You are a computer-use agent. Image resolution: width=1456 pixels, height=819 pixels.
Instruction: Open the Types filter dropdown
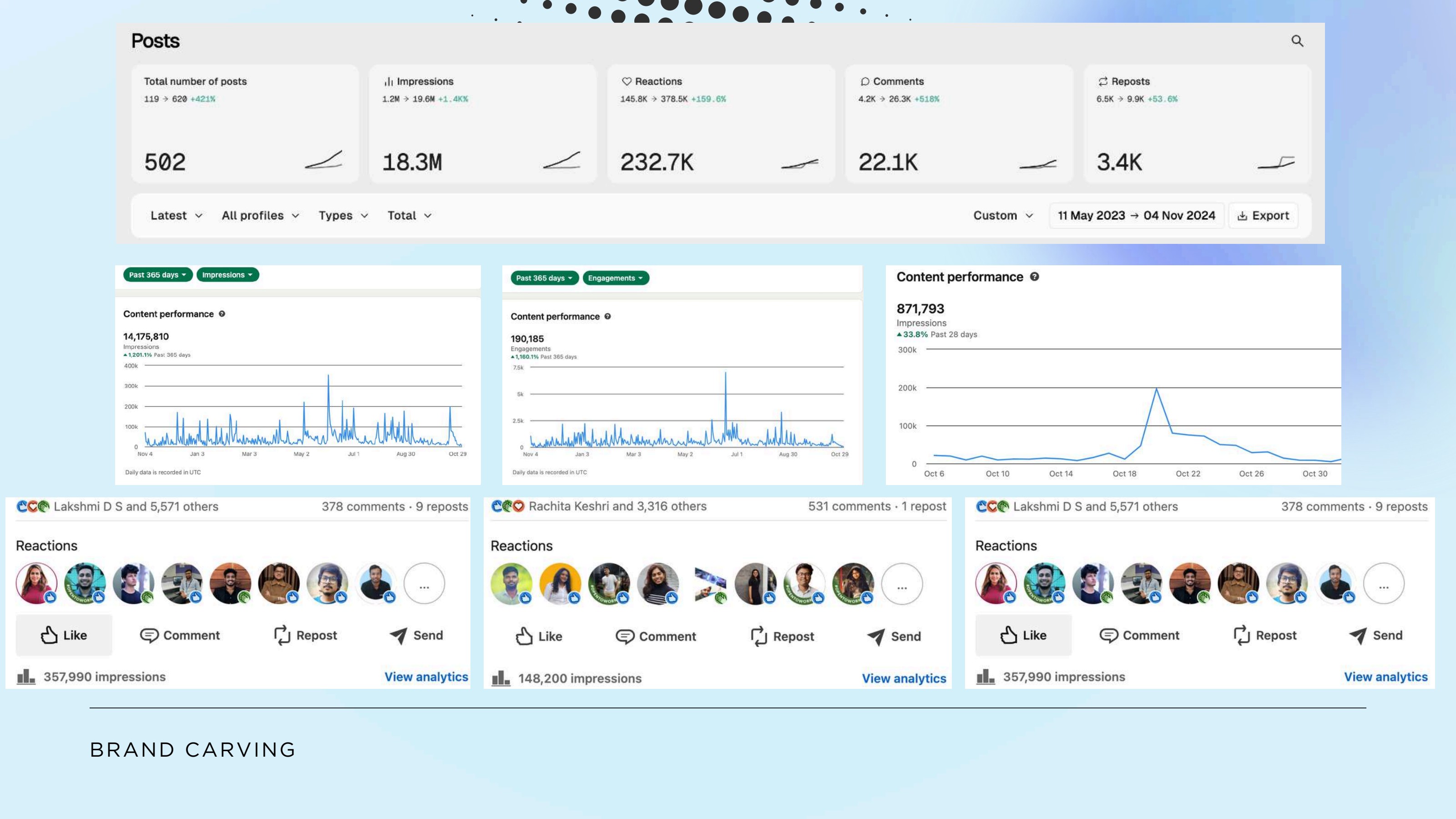(x=343, y=215)
